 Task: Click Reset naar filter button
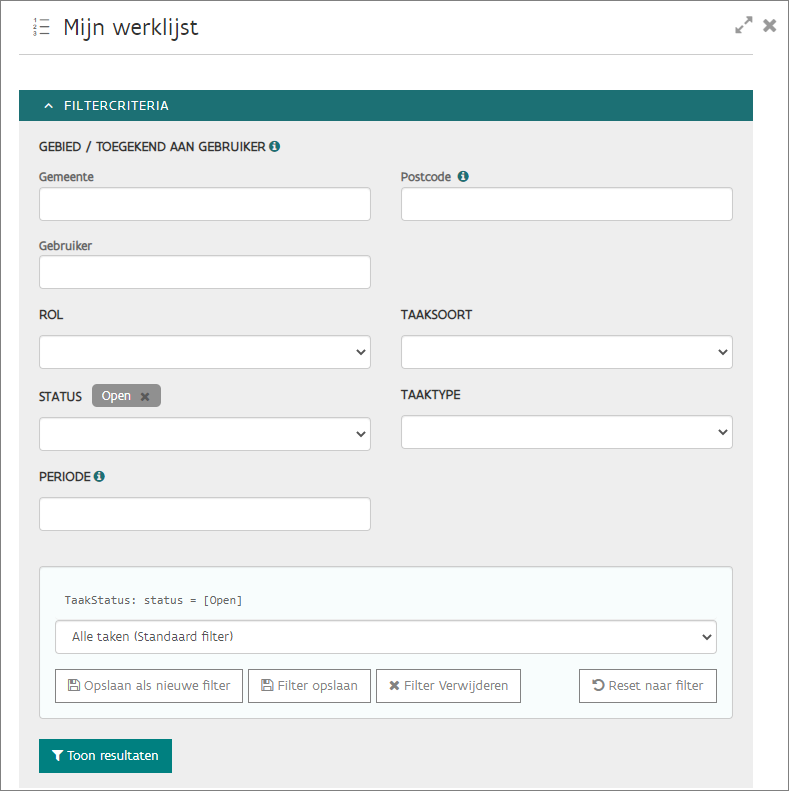[647, 686]
